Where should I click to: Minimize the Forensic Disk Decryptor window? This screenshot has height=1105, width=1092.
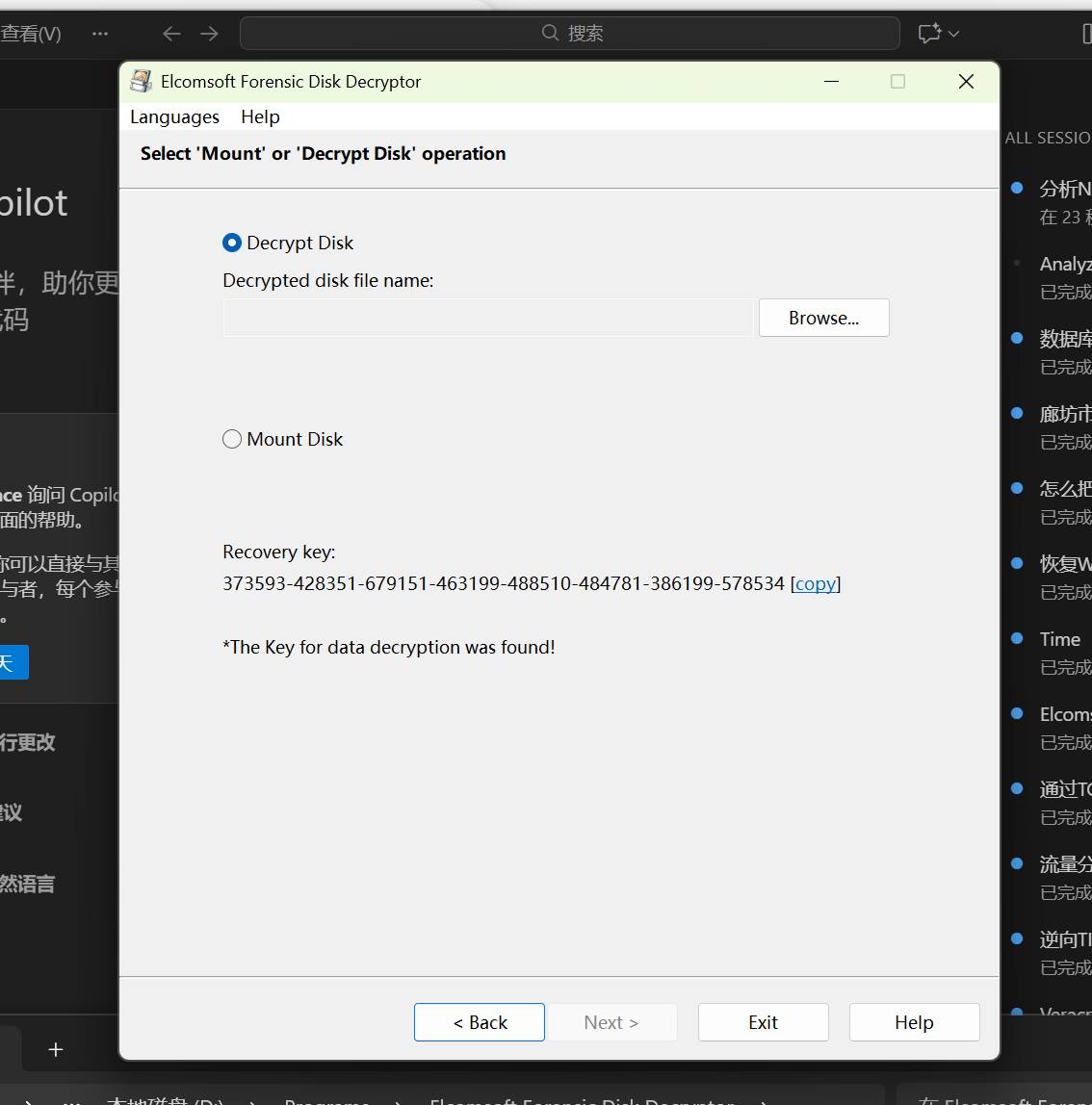pos(831,82)
